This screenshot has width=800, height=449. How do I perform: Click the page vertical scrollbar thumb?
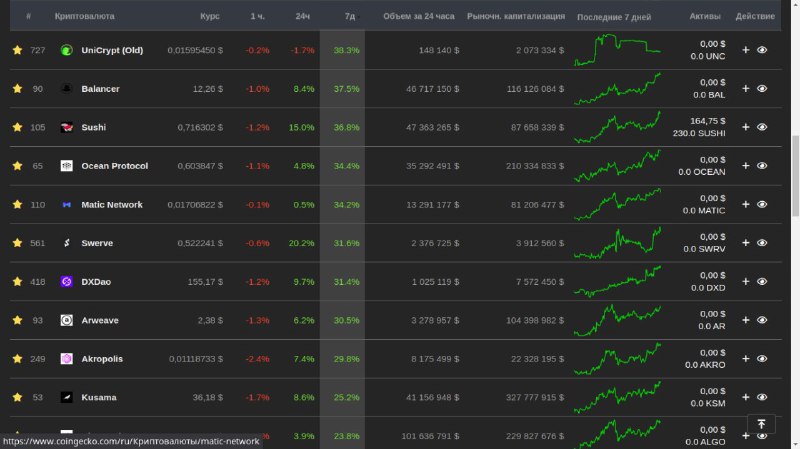(795, 177)
